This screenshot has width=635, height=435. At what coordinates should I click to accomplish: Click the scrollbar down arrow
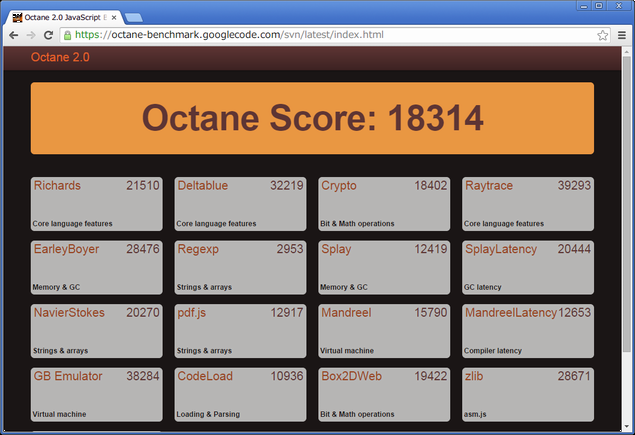pyautogui.click(x=626, y=426)
